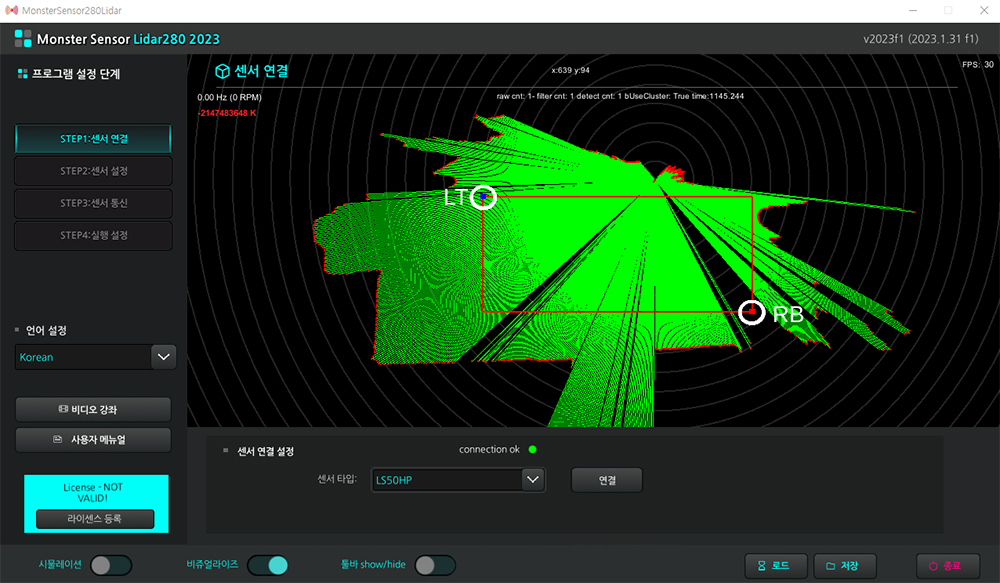The height and width of the screenshot is (583, 1000).
Task: Click the folder icon in 저장 button
Action: [830, 566]
